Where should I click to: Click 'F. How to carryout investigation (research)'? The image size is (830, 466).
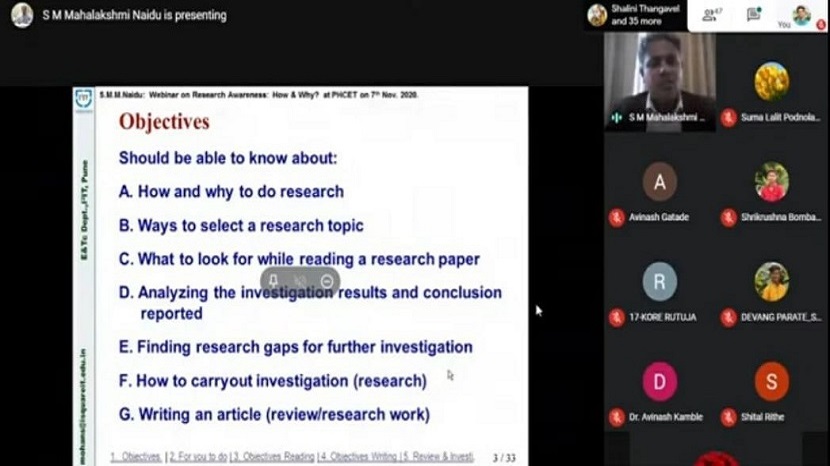tap(273, 381)
